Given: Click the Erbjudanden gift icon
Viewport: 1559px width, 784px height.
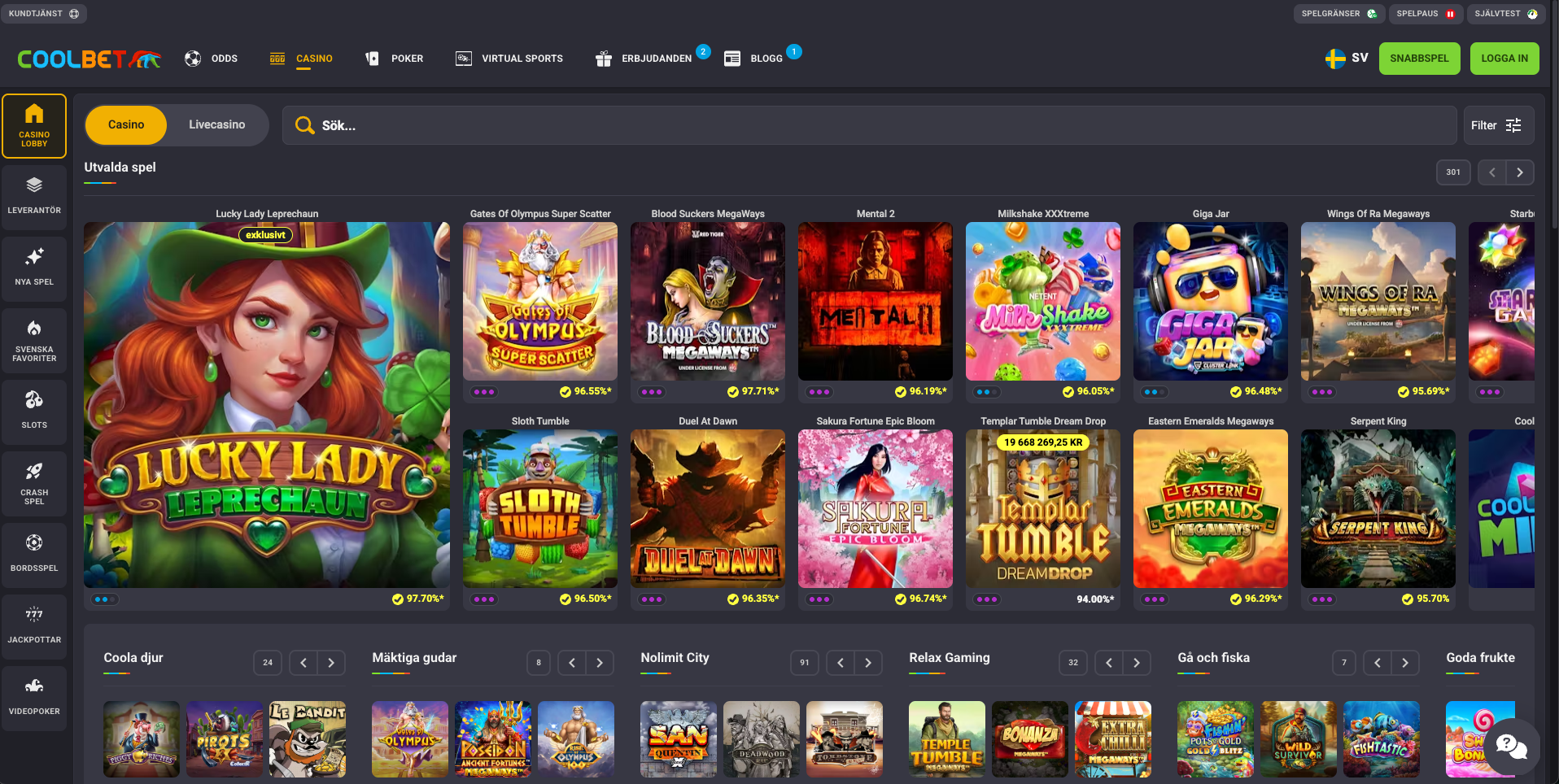Looking at the screenshot, I should click(604, 59).
